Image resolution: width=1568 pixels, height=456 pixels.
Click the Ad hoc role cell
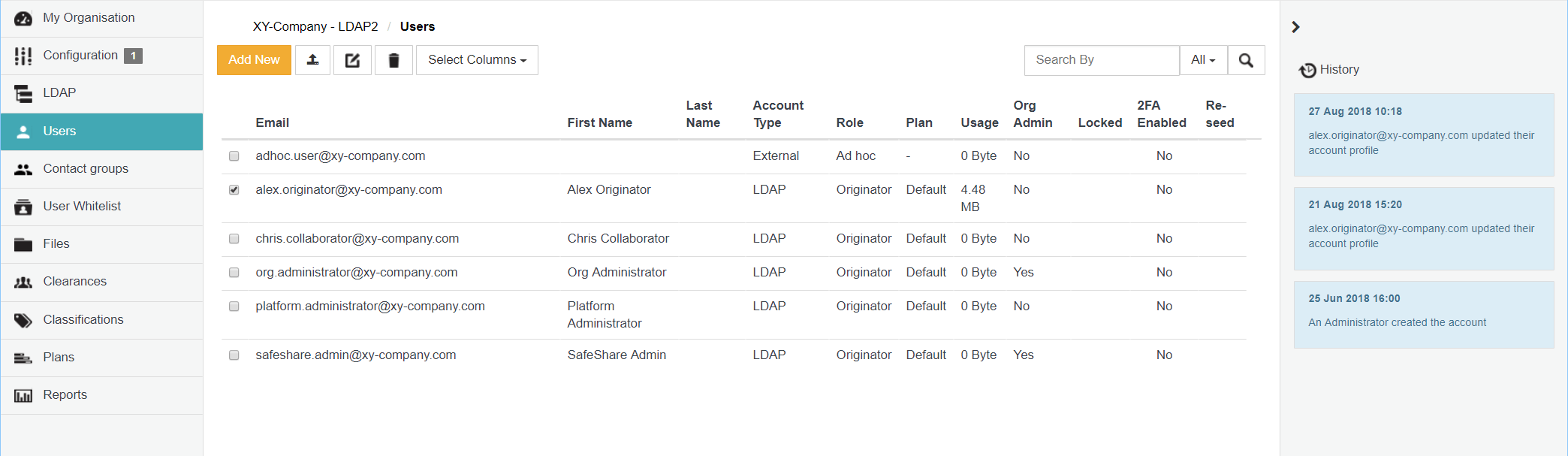tap(856, 156)
